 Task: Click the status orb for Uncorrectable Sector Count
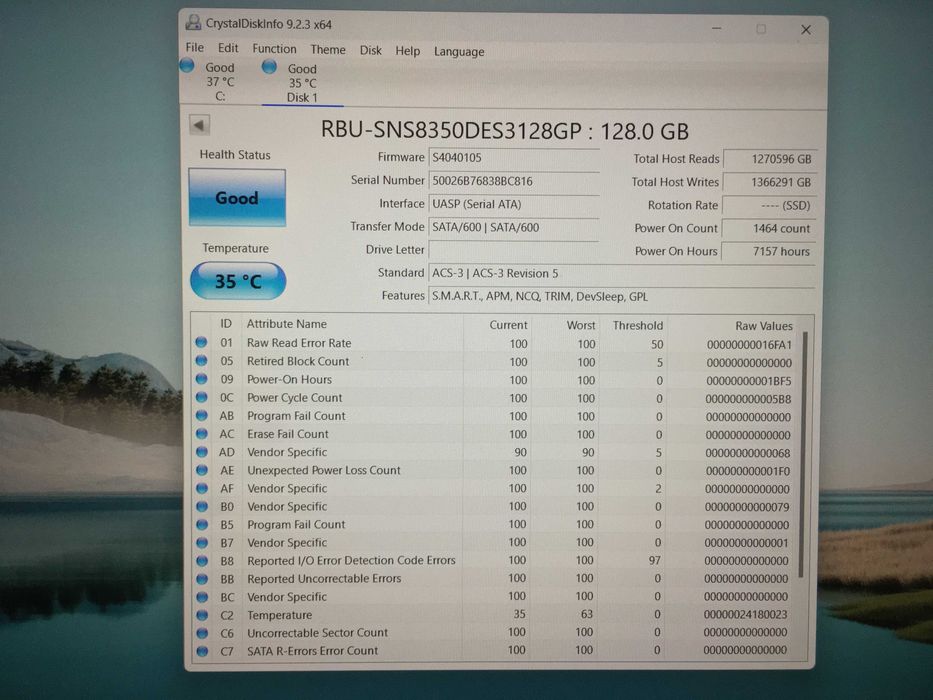pyautogui.click(x=202, y=633)
